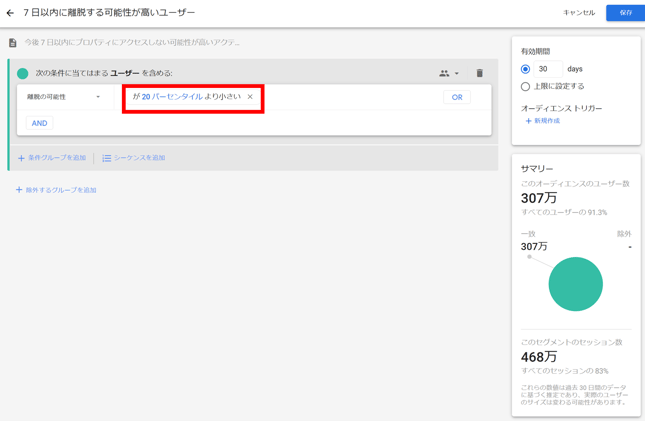Viewport: 645px width, 421px height.
Task: Click 保存 to save the audience
Action: click(x=625, y=13)
